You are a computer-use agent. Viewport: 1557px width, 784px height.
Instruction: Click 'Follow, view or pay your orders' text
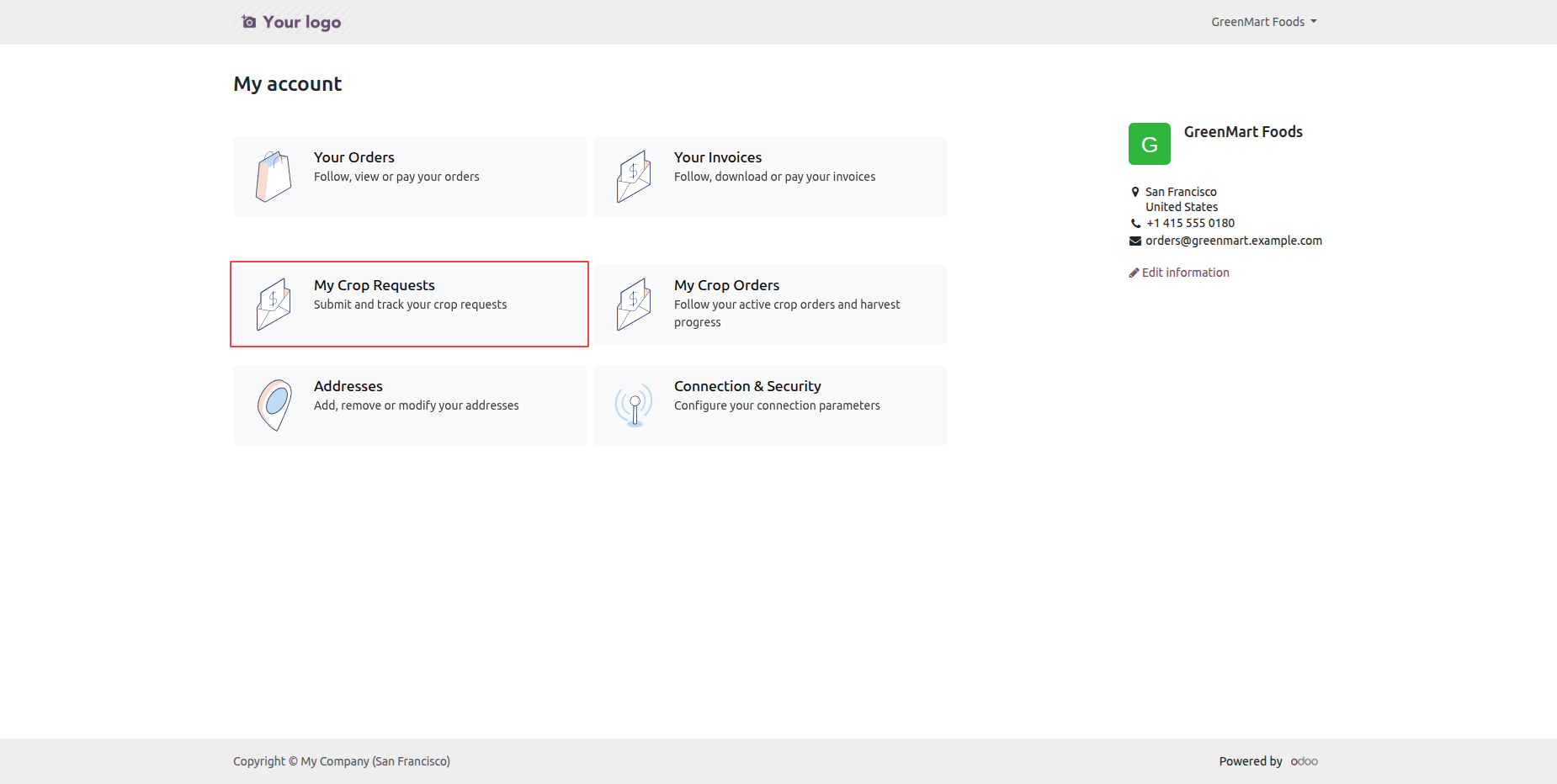coord(396,177)
